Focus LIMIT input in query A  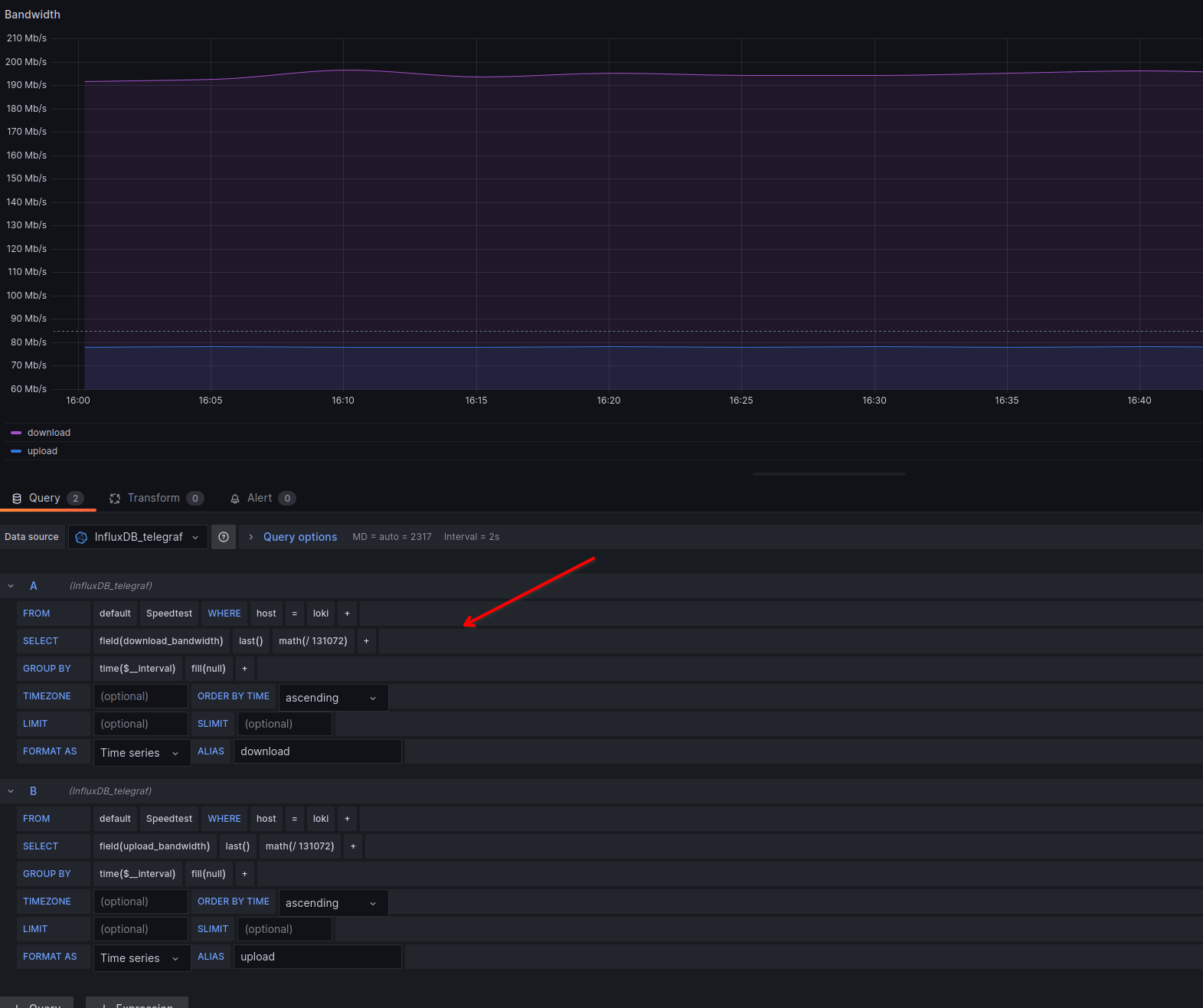141,724
